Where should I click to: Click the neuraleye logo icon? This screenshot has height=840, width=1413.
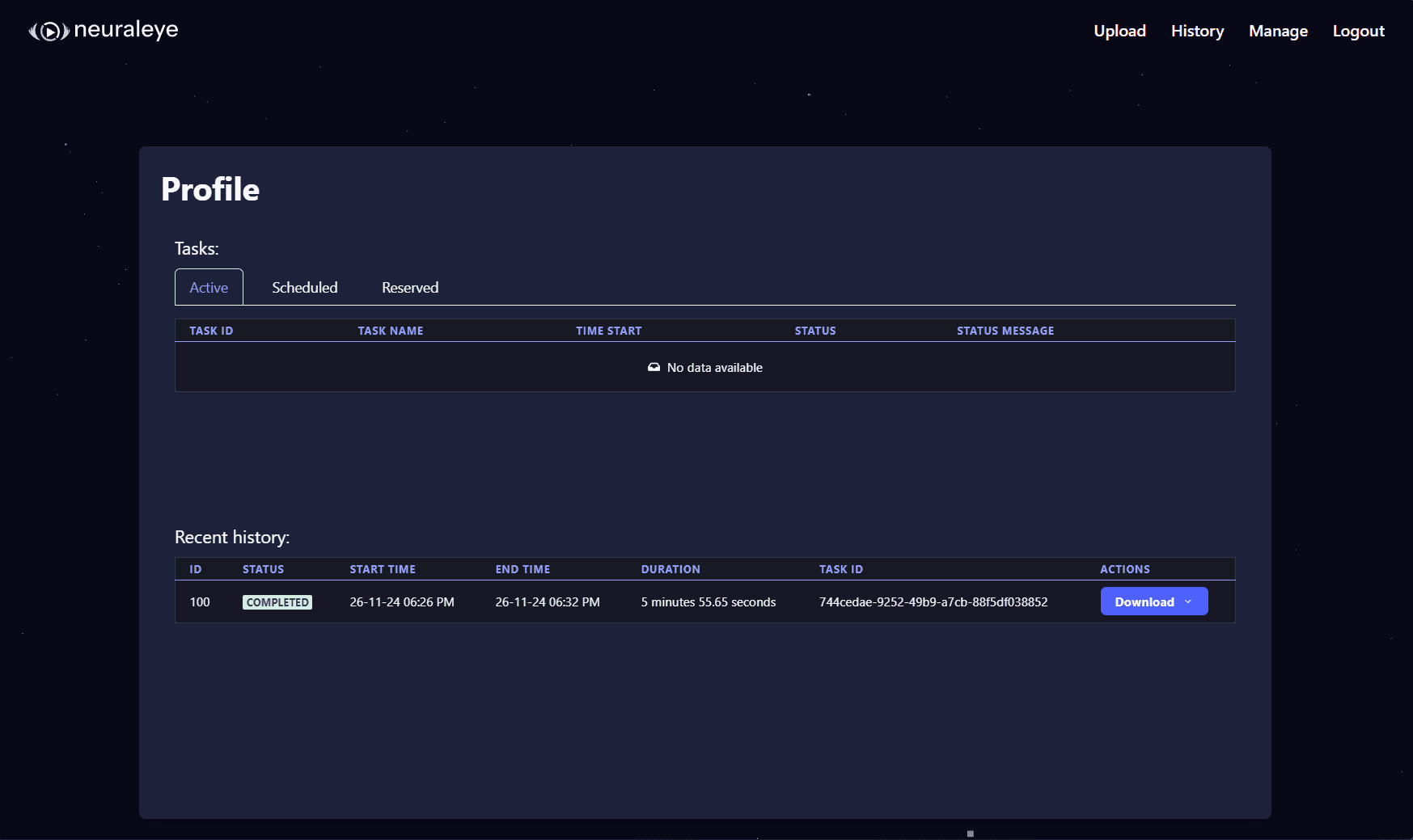pyautogui.click(x=49, y=32)
